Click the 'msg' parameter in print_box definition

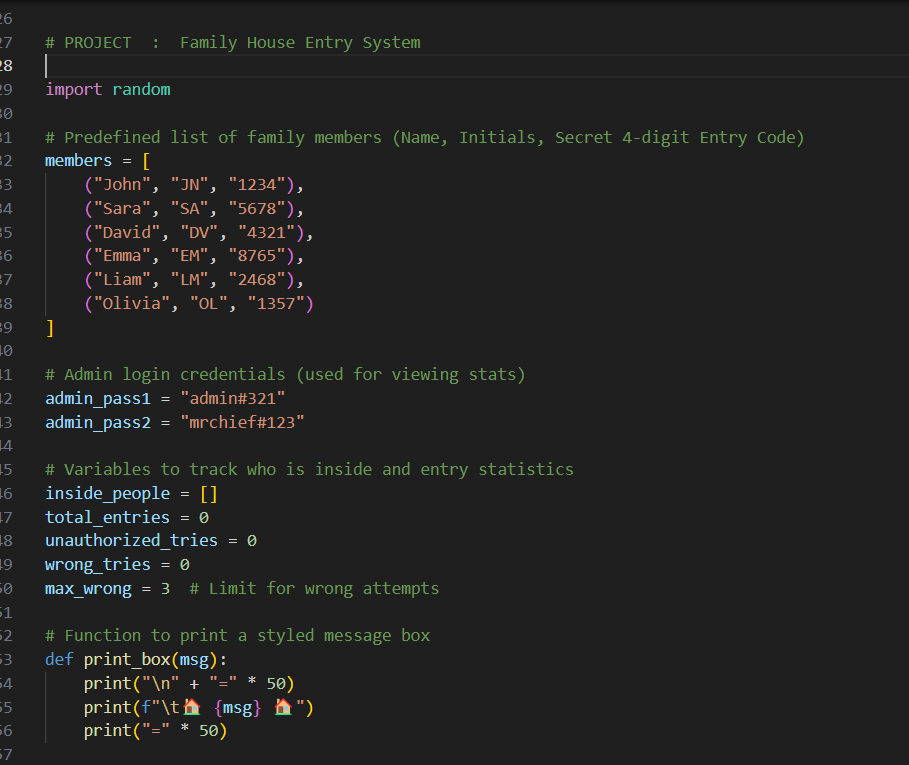(x=194, y=660)
